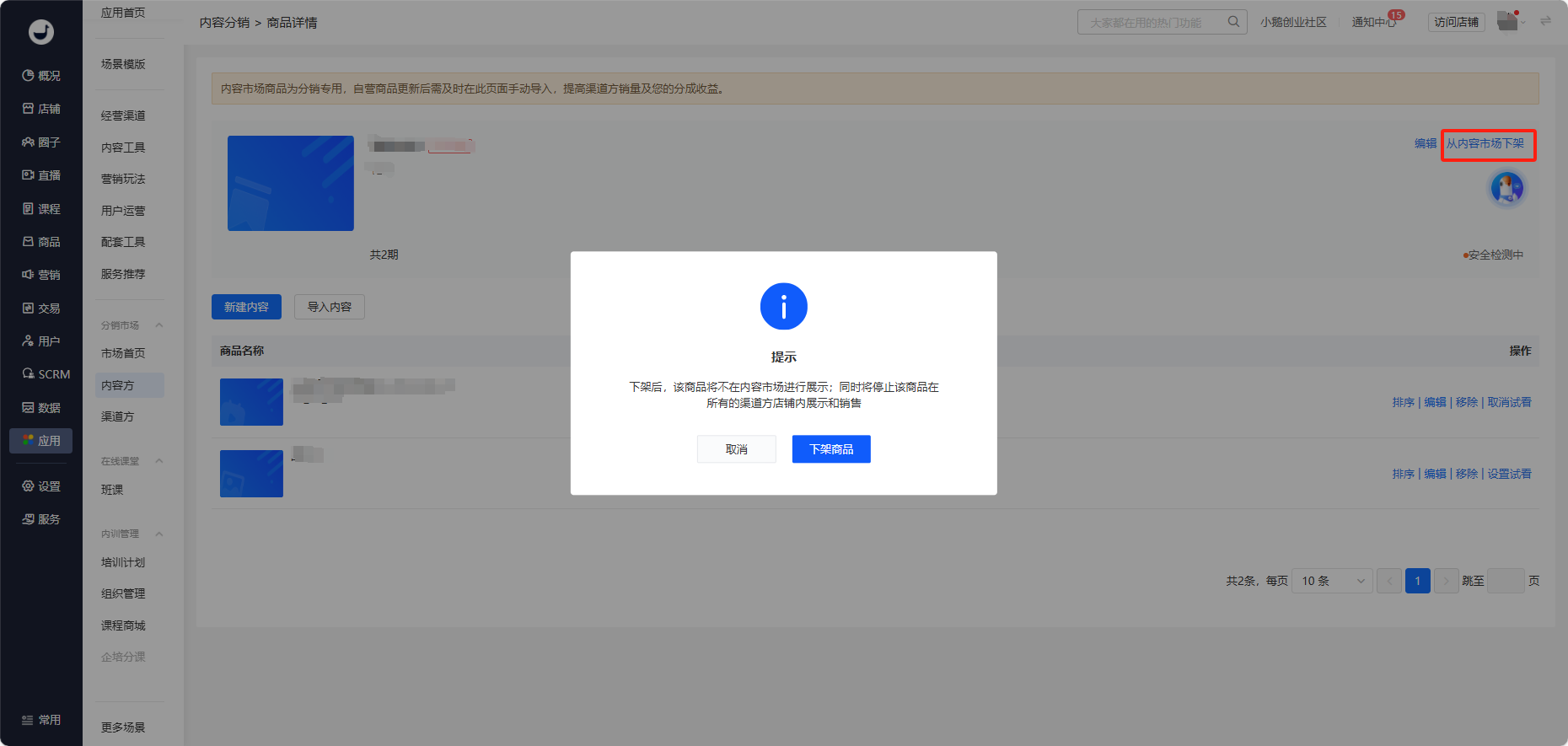Image resolution: width=1568 pixels, height=746 pixels.
Task: Open 店铺 store section
Action: coord(41,109)
